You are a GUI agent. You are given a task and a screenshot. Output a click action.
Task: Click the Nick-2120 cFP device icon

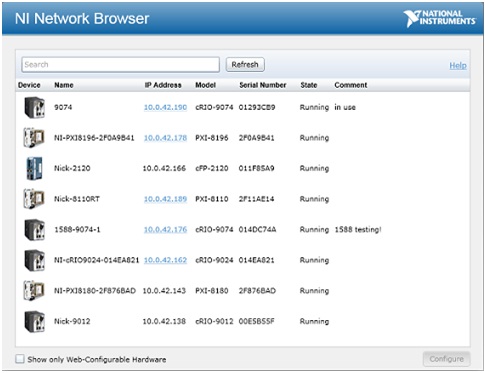(34, 168)
